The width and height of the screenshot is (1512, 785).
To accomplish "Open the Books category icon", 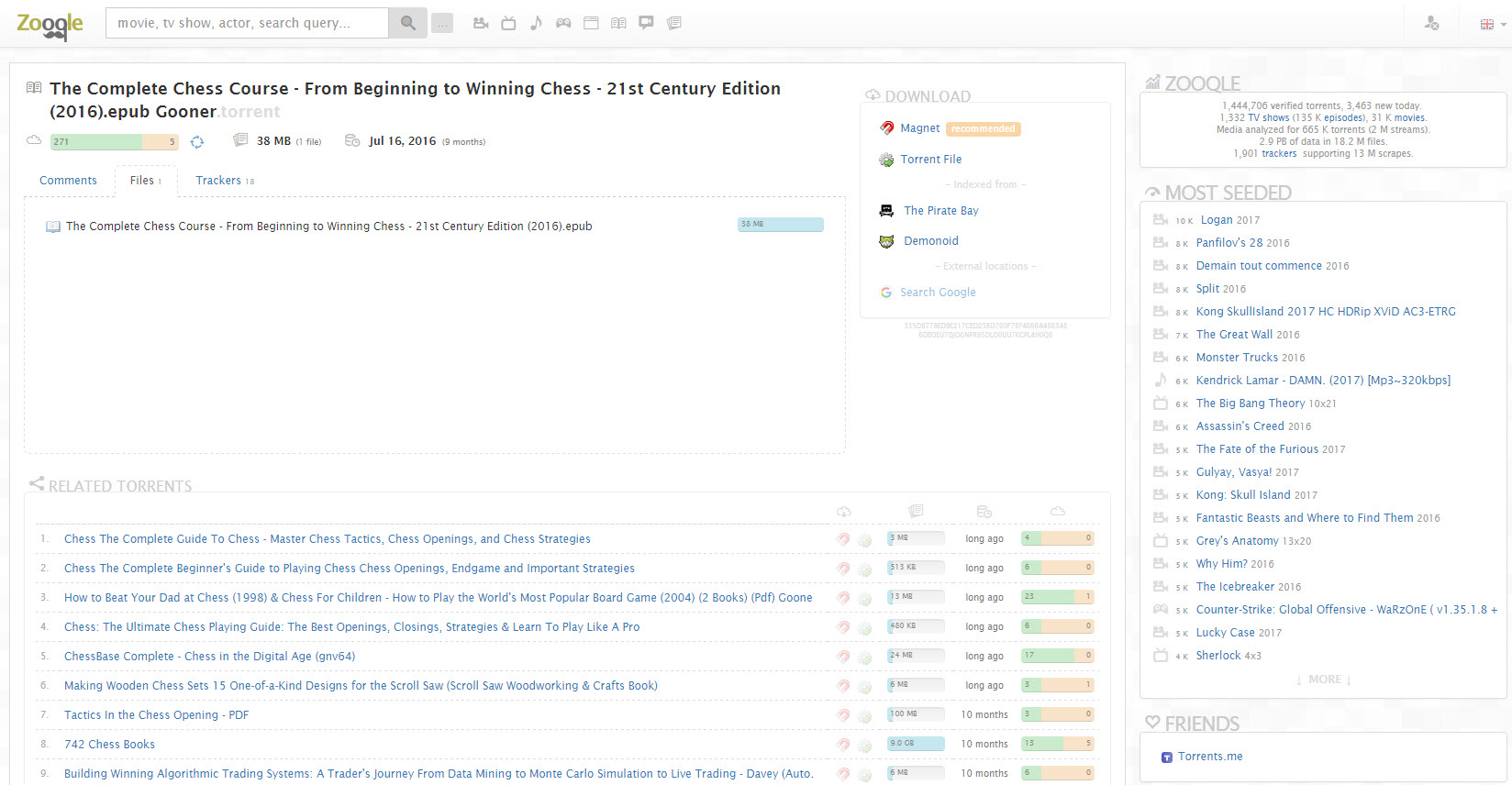I will pyautogui.click(x=618, y=23).
